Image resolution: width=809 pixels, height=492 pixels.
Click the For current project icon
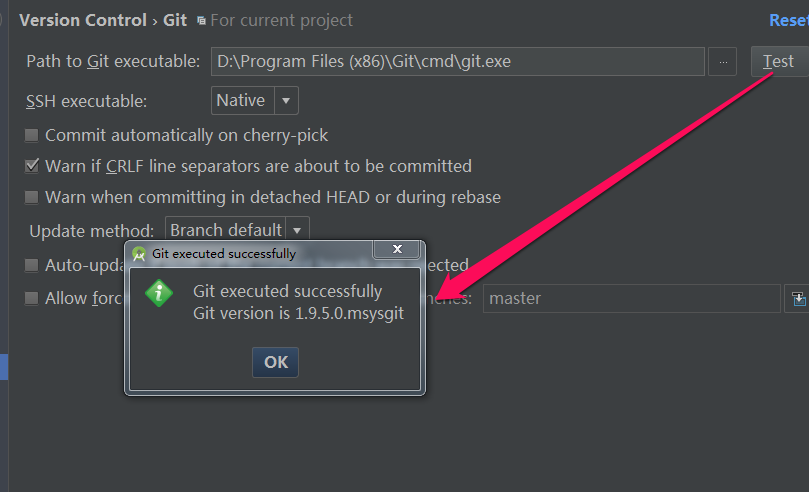pyautogui.click(x=201, y=21)
